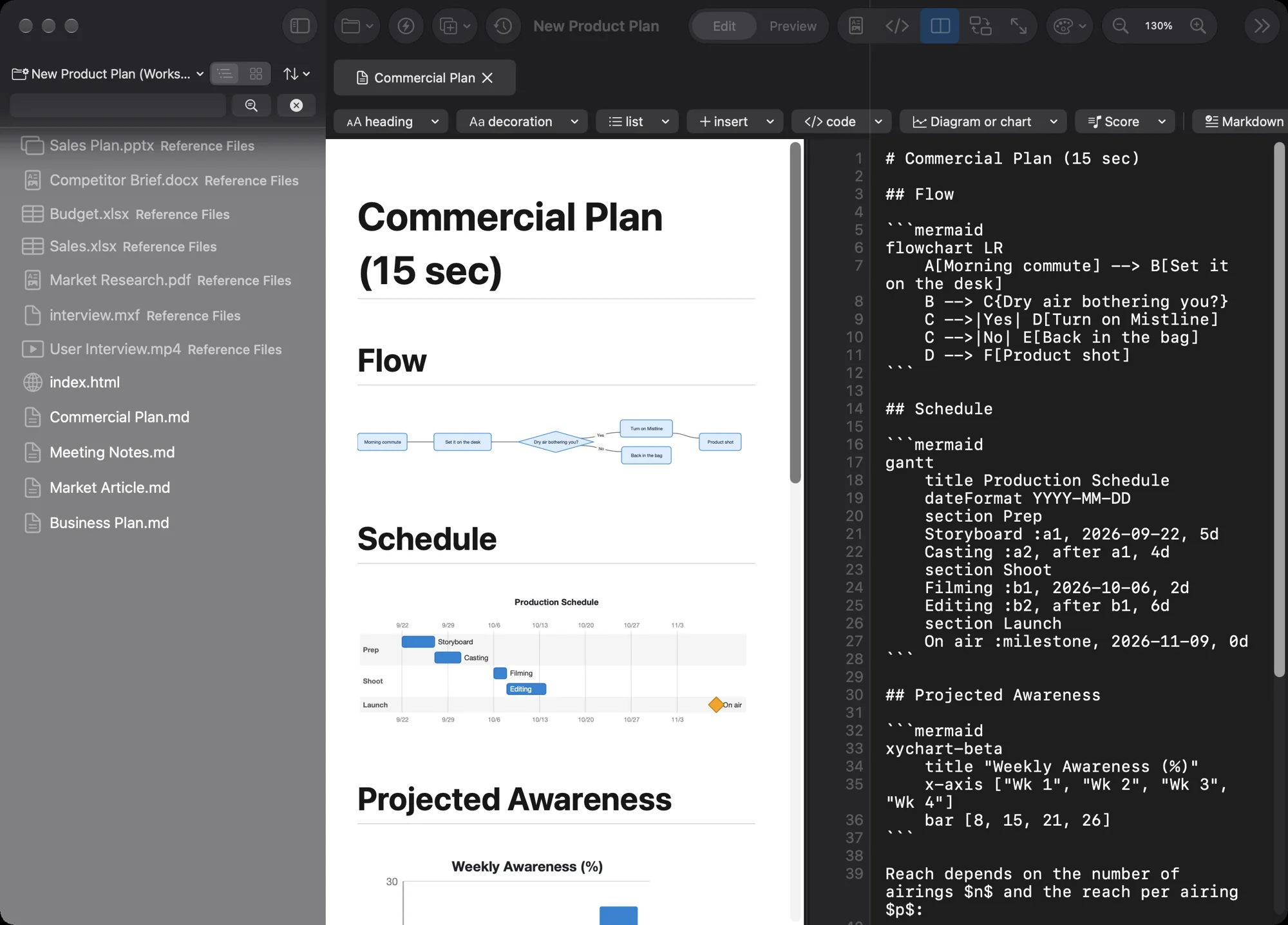Show the source code view icon

coord(897,26)
